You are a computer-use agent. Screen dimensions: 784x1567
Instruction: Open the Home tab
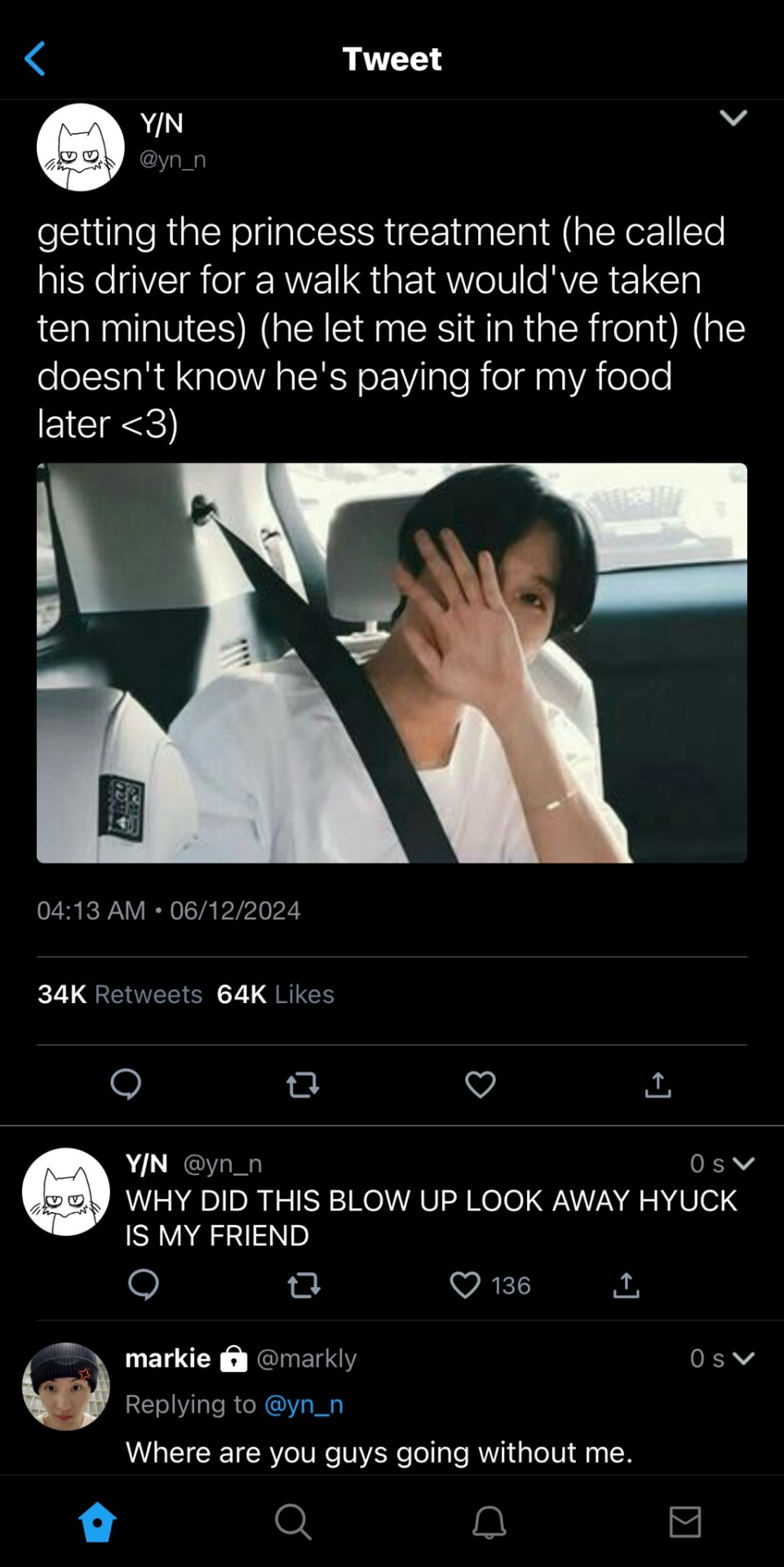click(x=97, y=1522)
